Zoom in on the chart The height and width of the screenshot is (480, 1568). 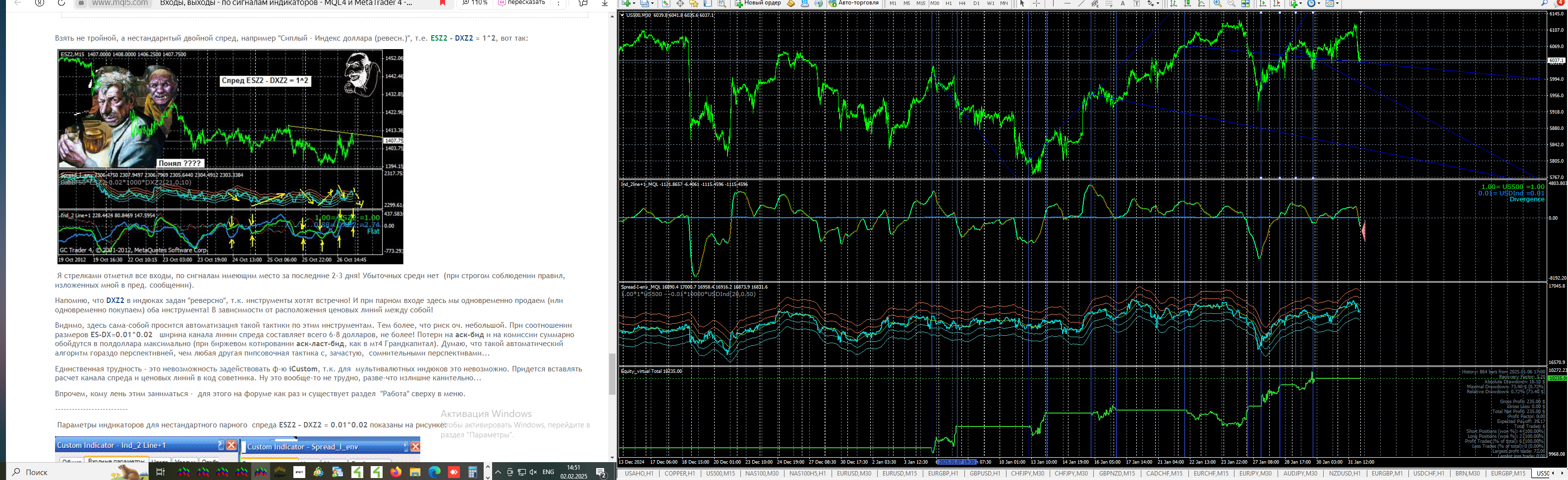pos(1218,3)
